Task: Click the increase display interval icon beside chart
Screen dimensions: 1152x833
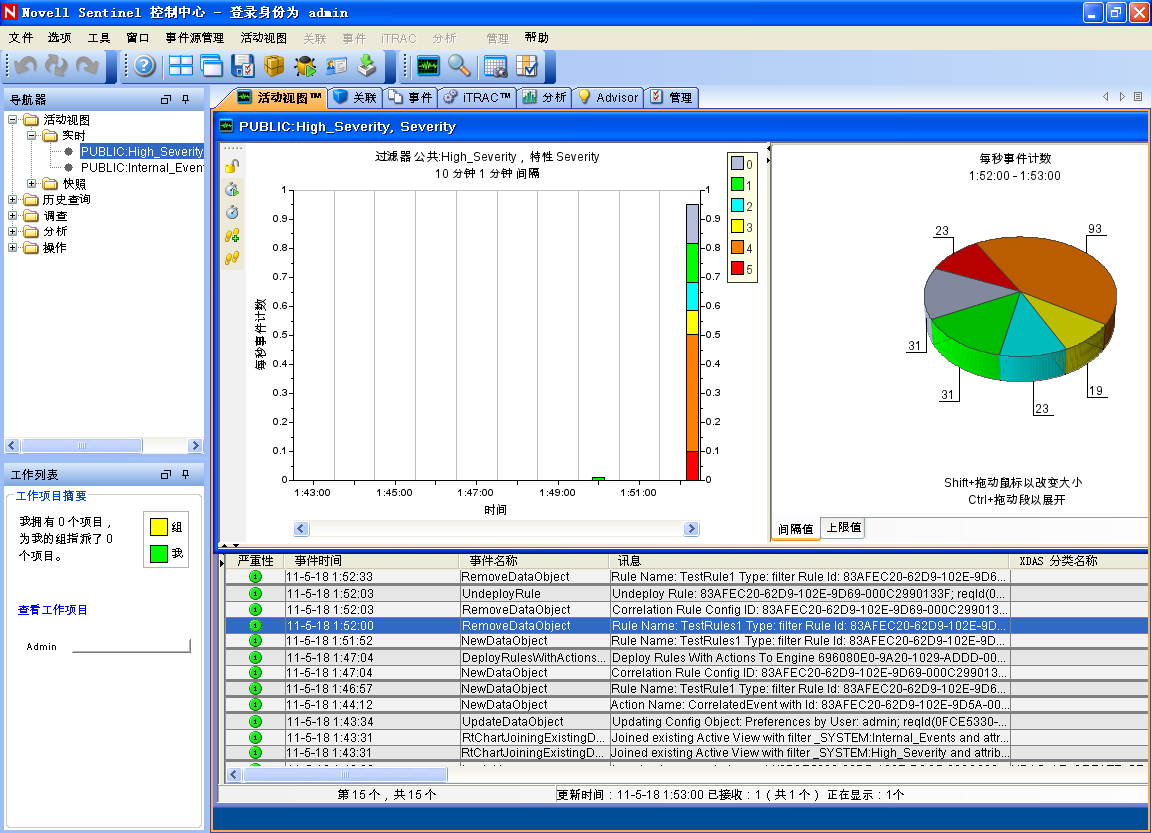Action: 232,190
